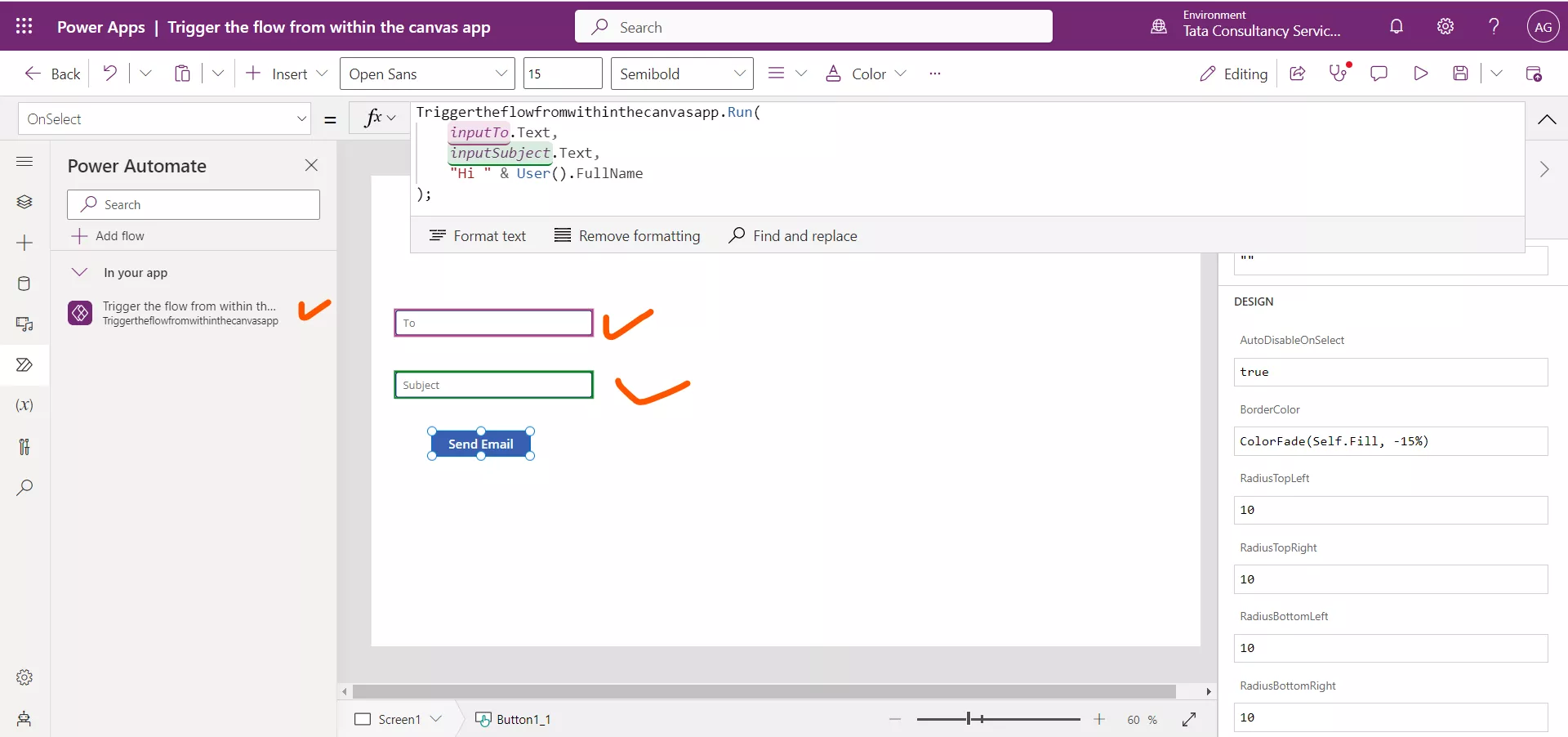Open app Settings from the left rail
The image size is (1568, 737).
tap(24, 677)
